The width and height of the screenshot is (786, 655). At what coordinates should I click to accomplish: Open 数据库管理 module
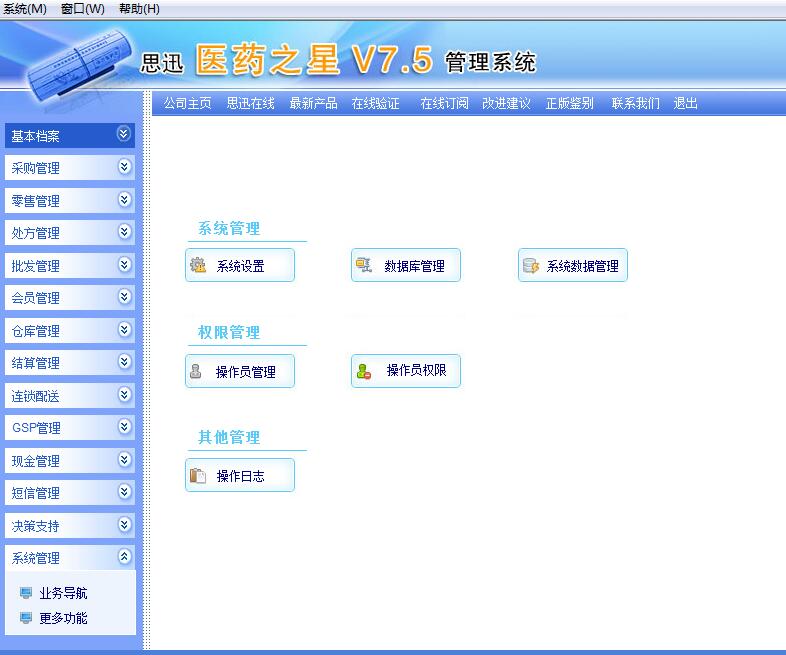pos(406,265)
